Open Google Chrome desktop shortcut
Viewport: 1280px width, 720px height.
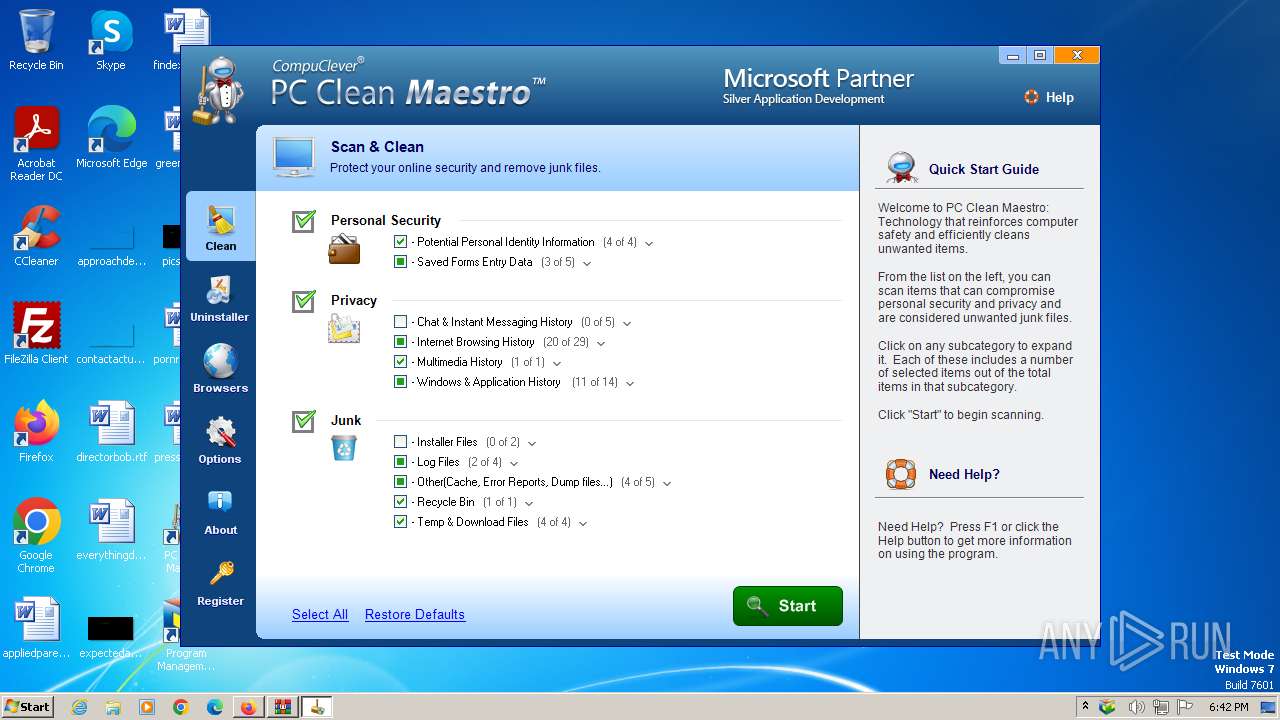(x=36, y=536)
